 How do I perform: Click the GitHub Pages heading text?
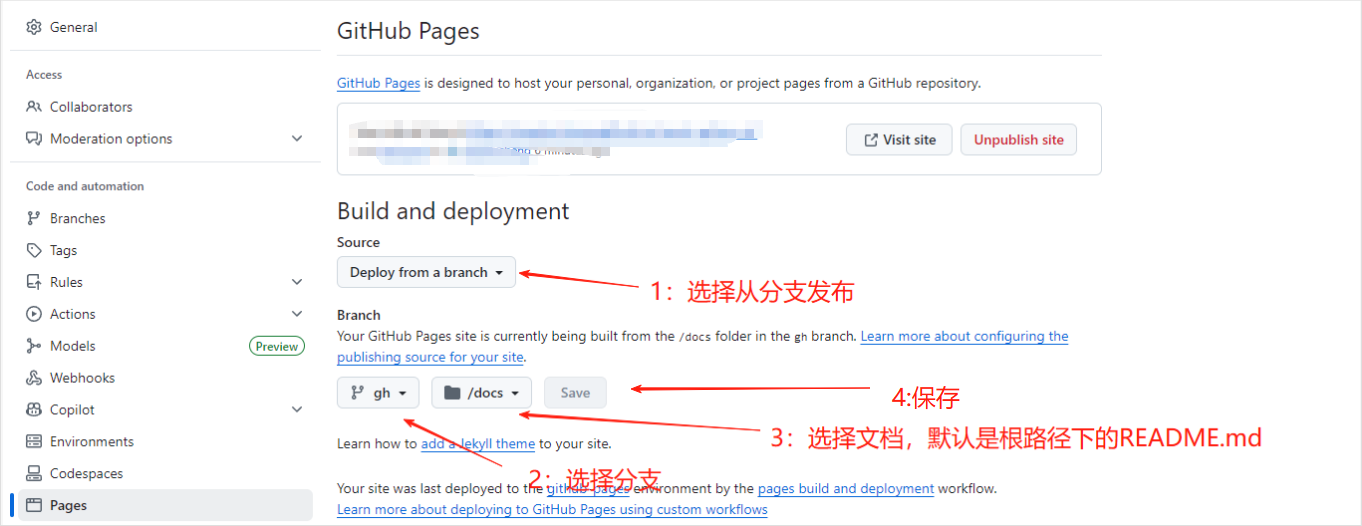pyautogui.click(x=408, y=31)
